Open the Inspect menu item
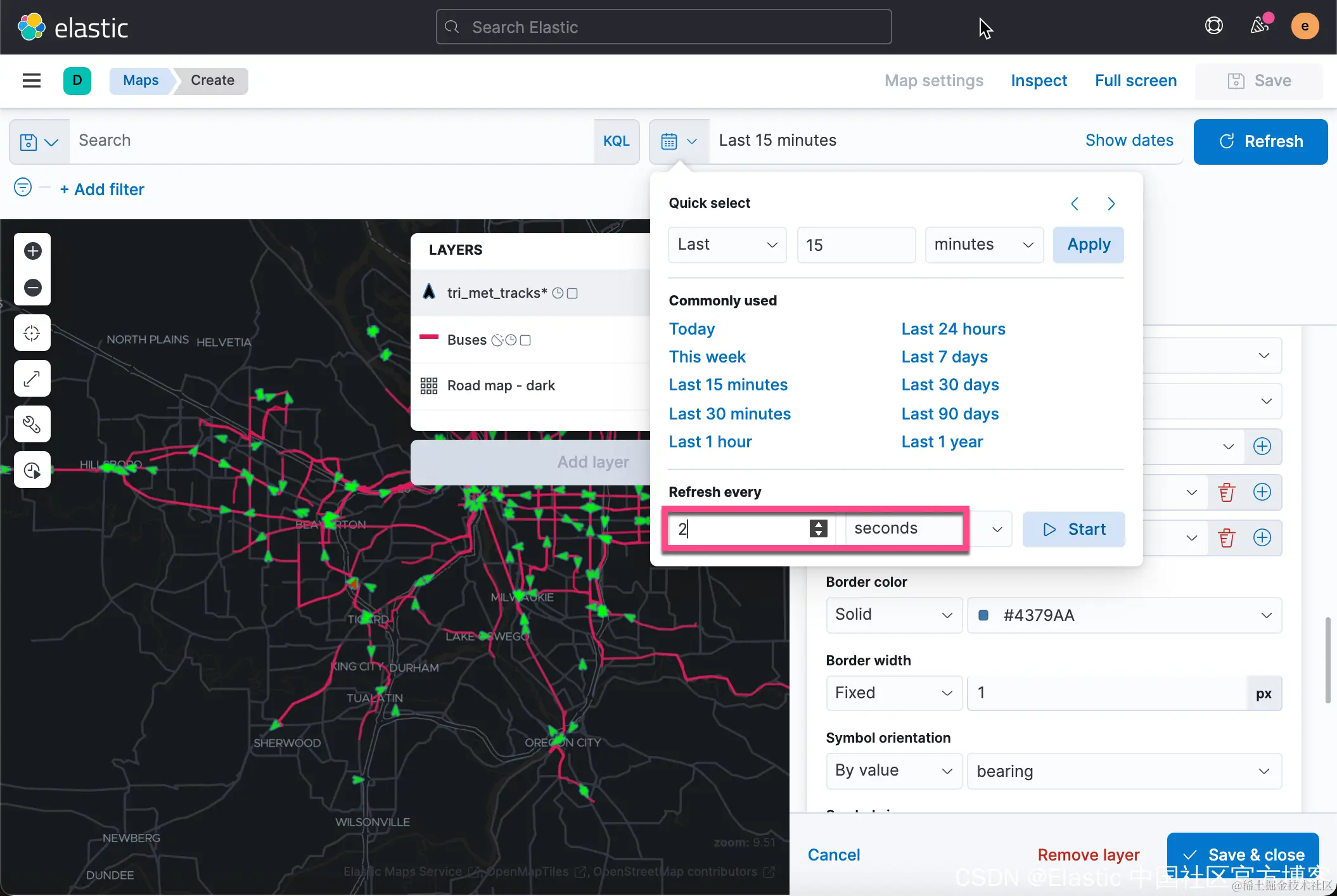Screen dimensions: 1337x896 pyautogui.click(x=1039, y=80)
